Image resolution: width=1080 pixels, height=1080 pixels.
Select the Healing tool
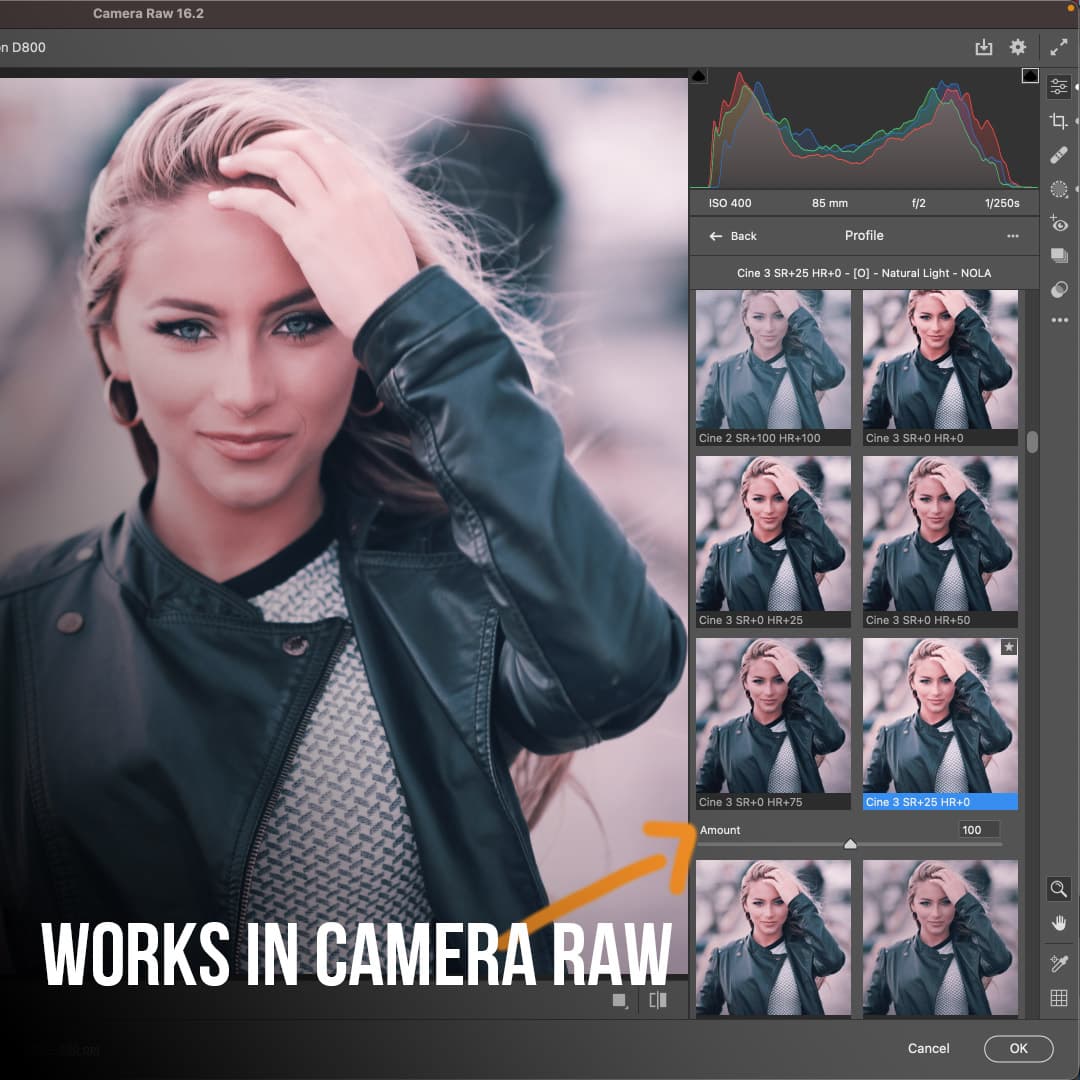click(x=1059, y=154)
